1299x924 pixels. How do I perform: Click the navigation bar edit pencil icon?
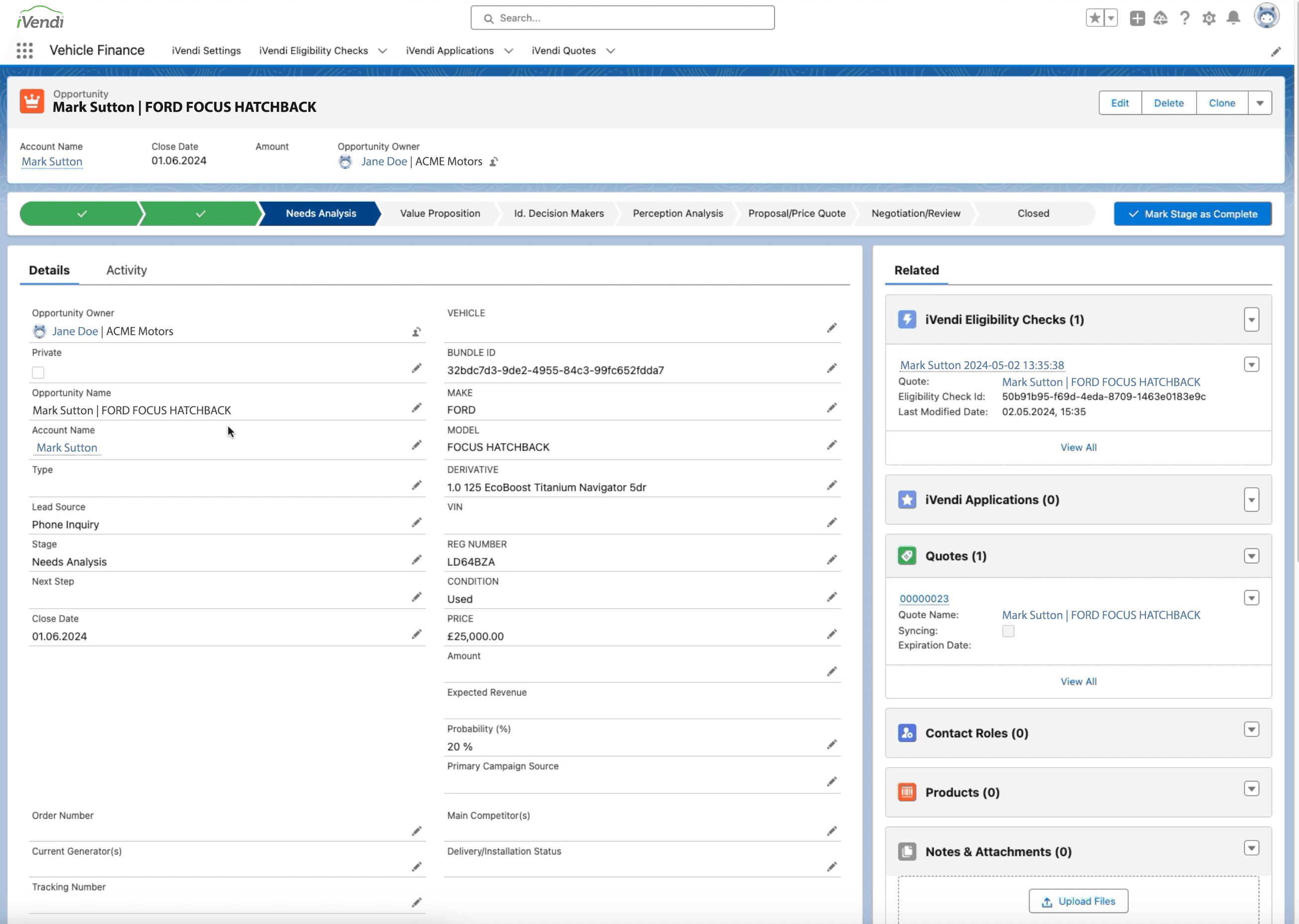(x=1276, y=52)
